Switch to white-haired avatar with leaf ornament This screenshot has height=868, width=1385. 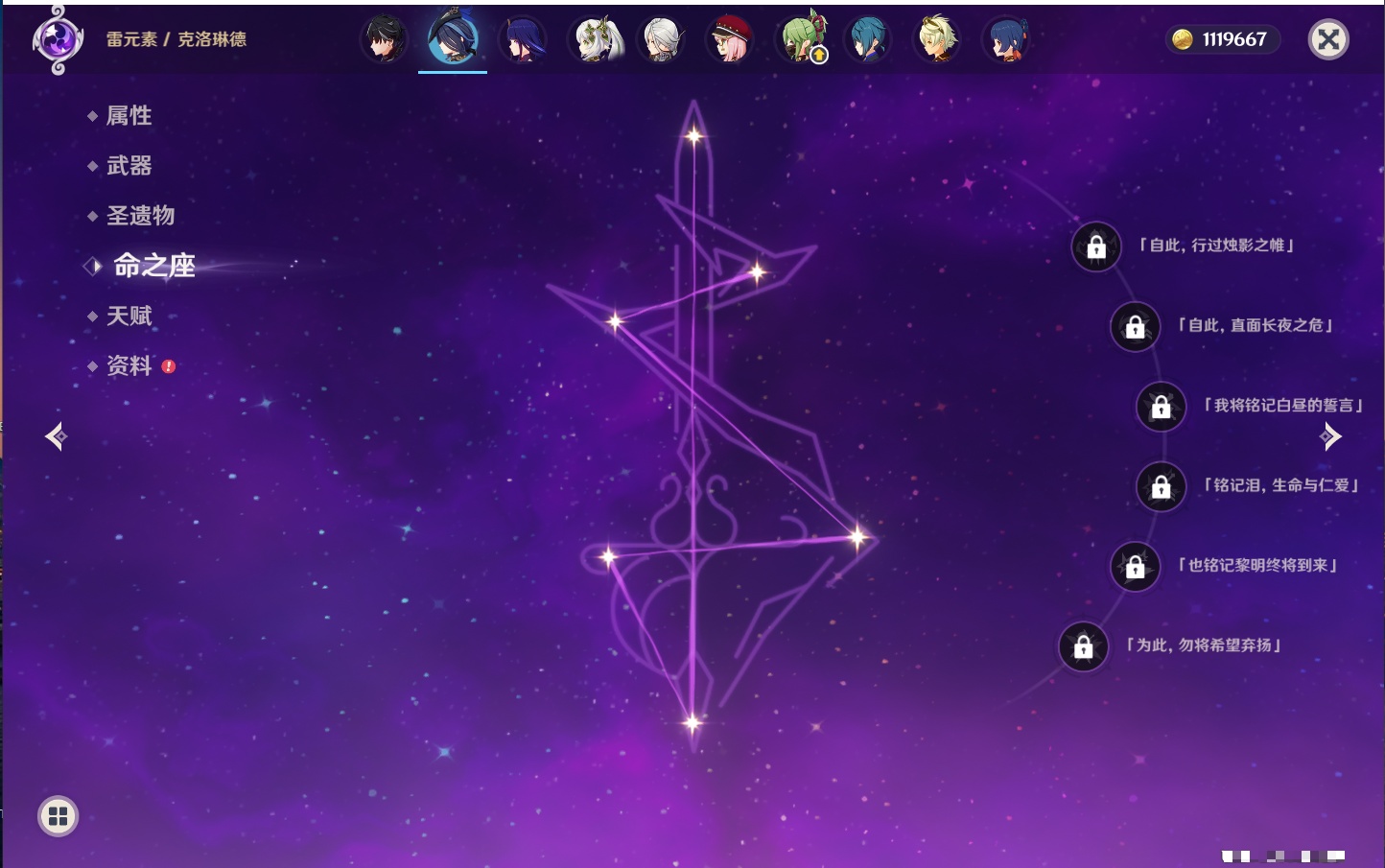tap(599, 39)
